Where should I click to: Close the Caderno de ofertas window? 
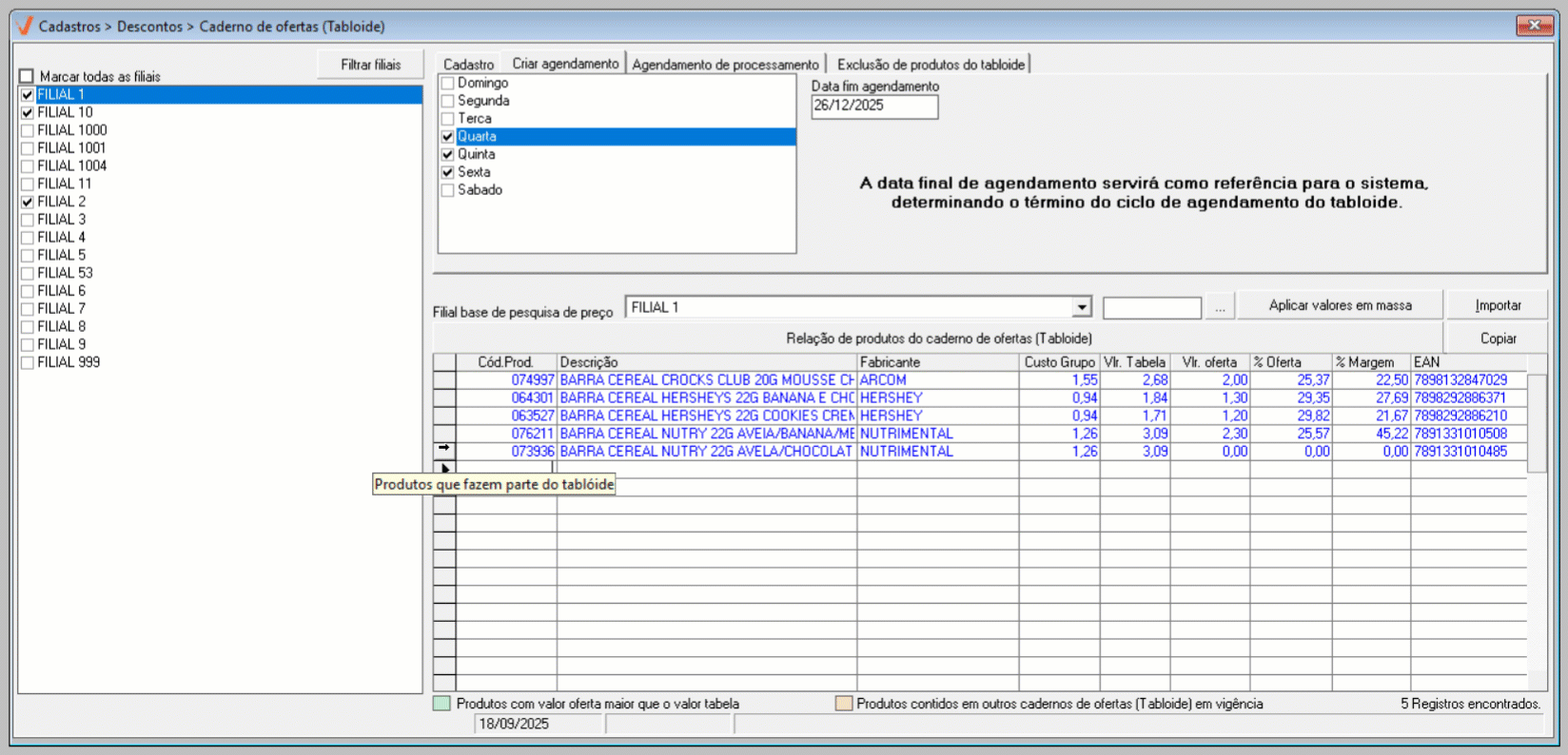click(x=1534, y=26)
